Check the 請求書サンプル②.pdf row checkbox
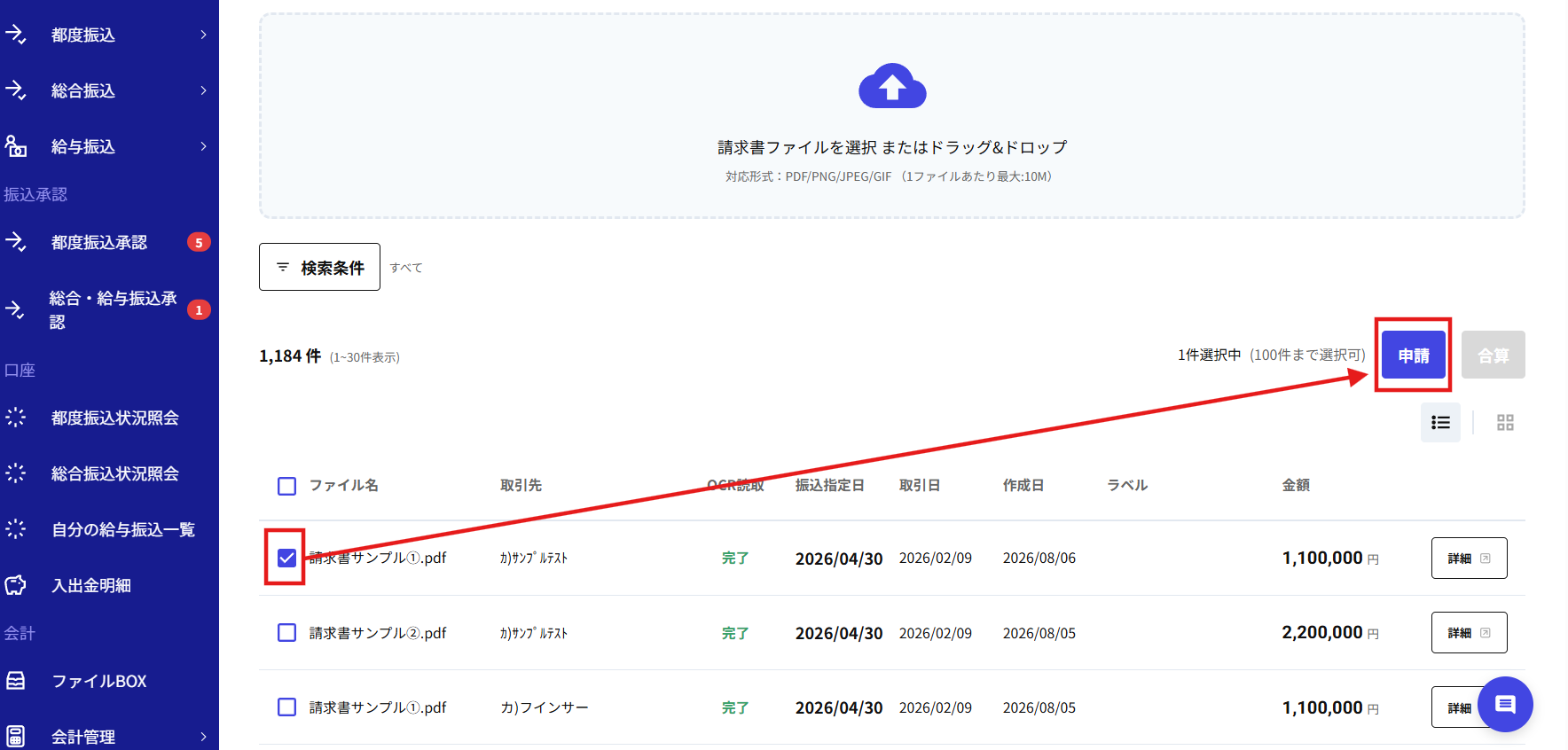This screenshot has width=1568, height=750. pyautogui.click(x=286, y=633)
